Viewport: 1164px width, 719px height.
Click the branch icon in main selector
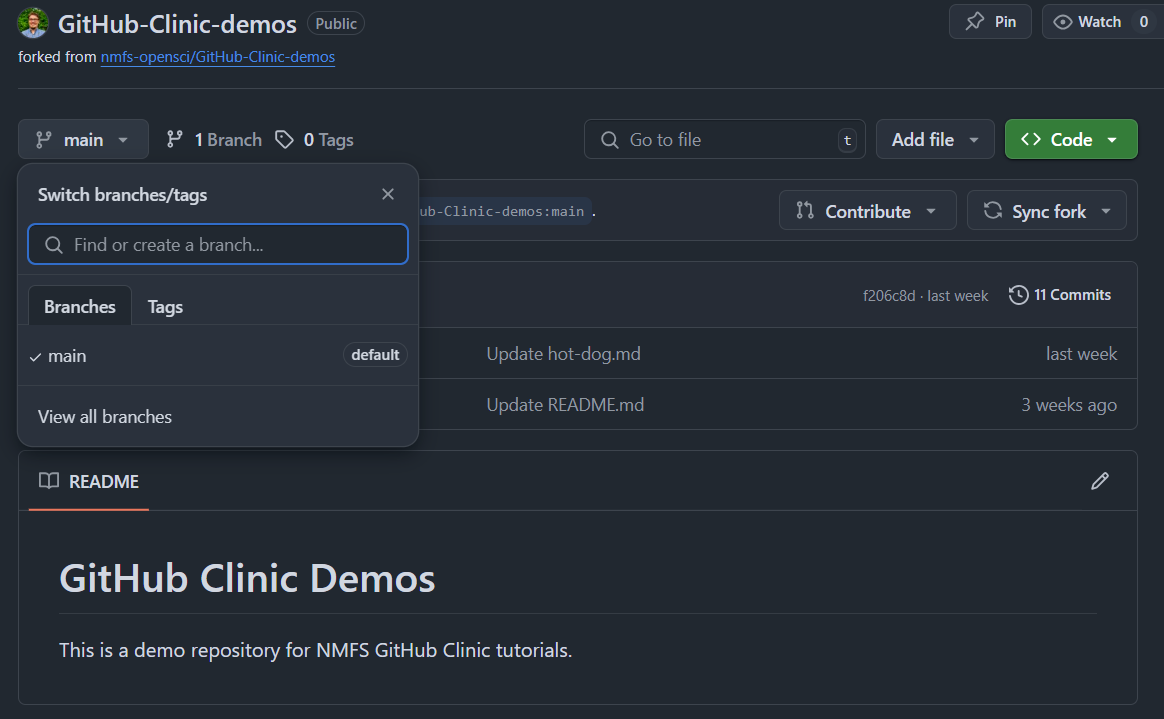(x=44, y=139)
